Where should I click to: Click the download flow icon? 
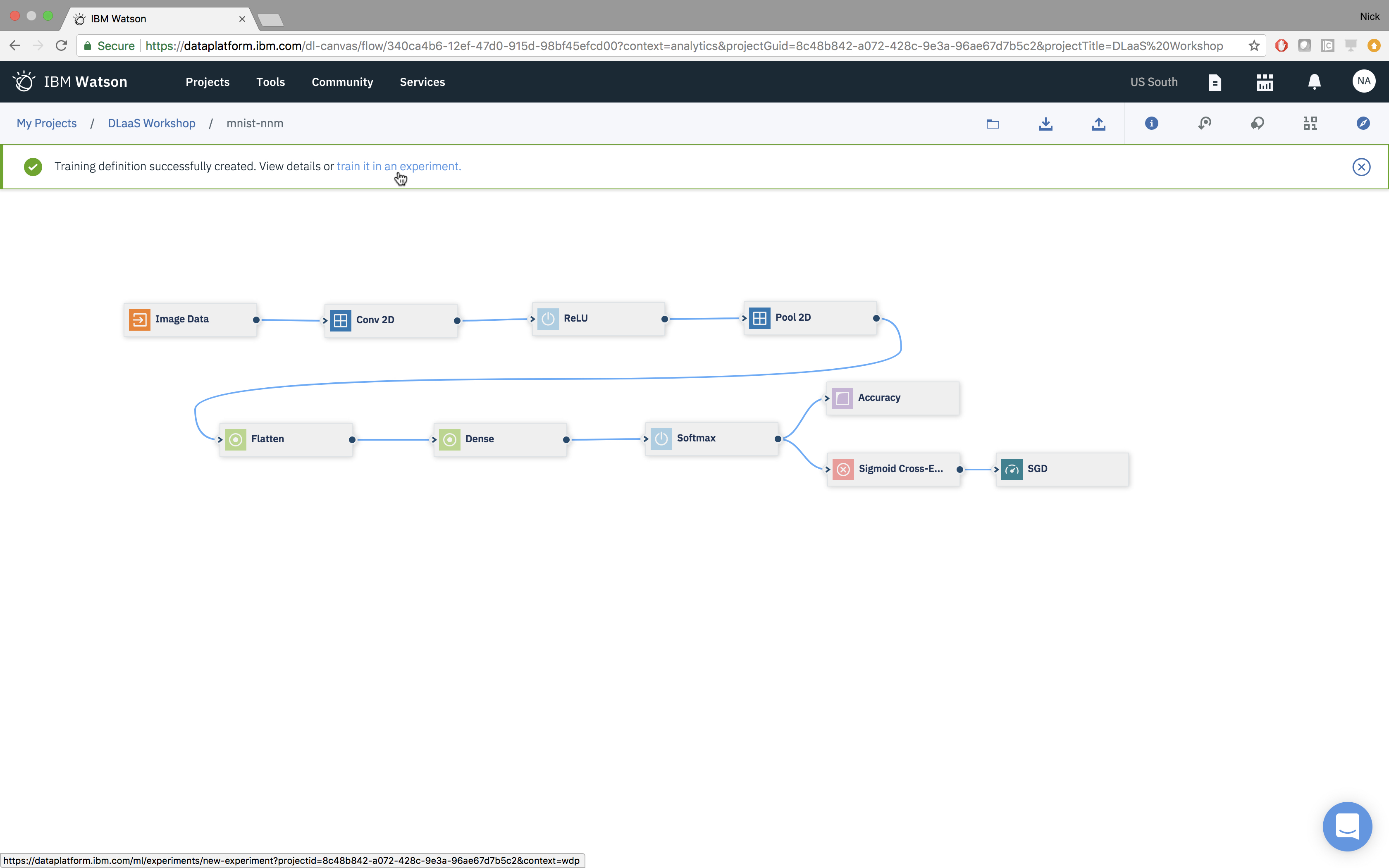[1046, 124]
